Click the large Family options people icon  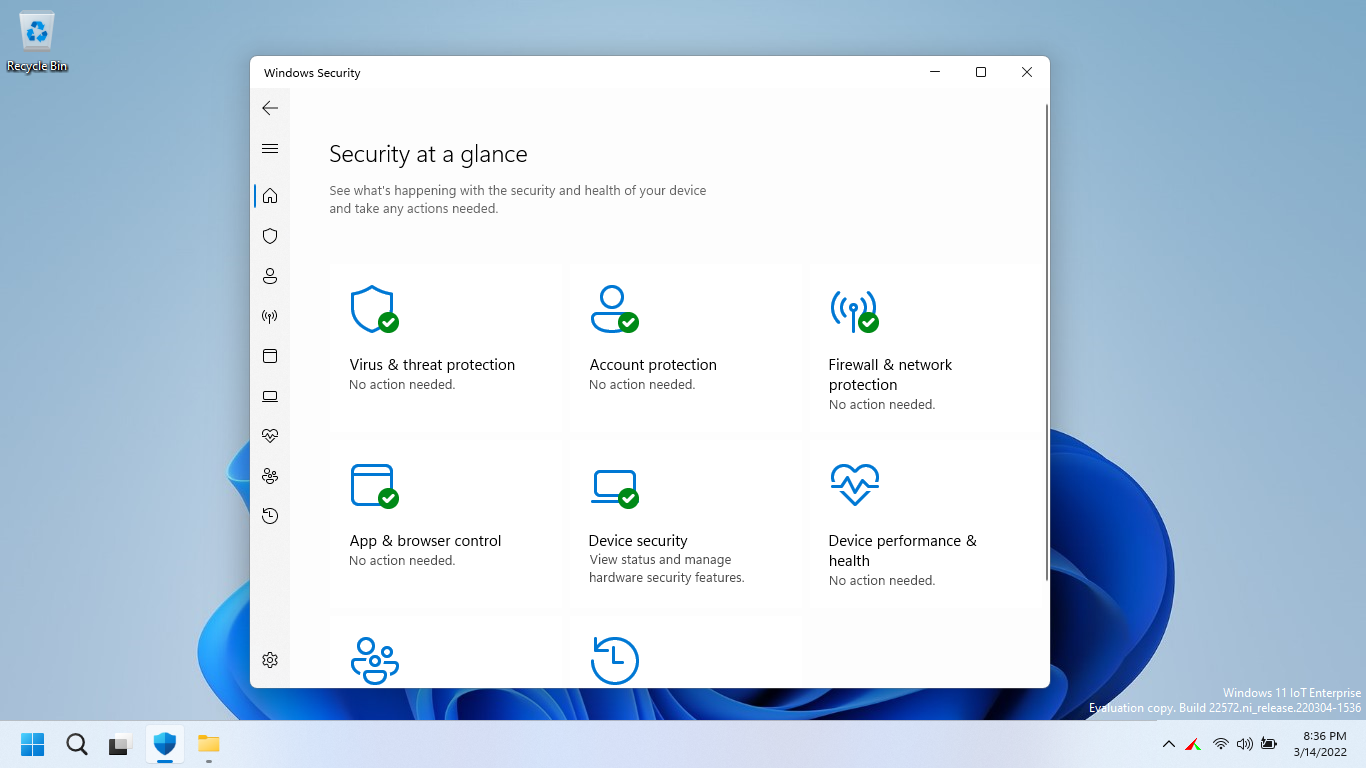click(375, 661)
